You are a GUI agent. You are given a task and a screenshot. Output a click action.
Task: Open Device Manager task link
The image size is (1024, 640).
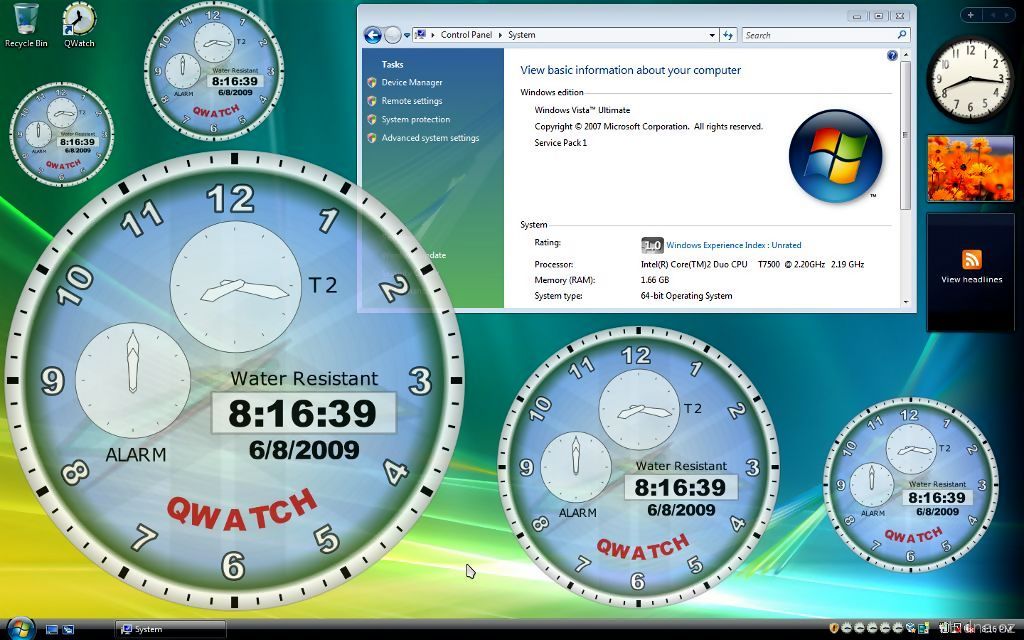[x=412, y=82]
